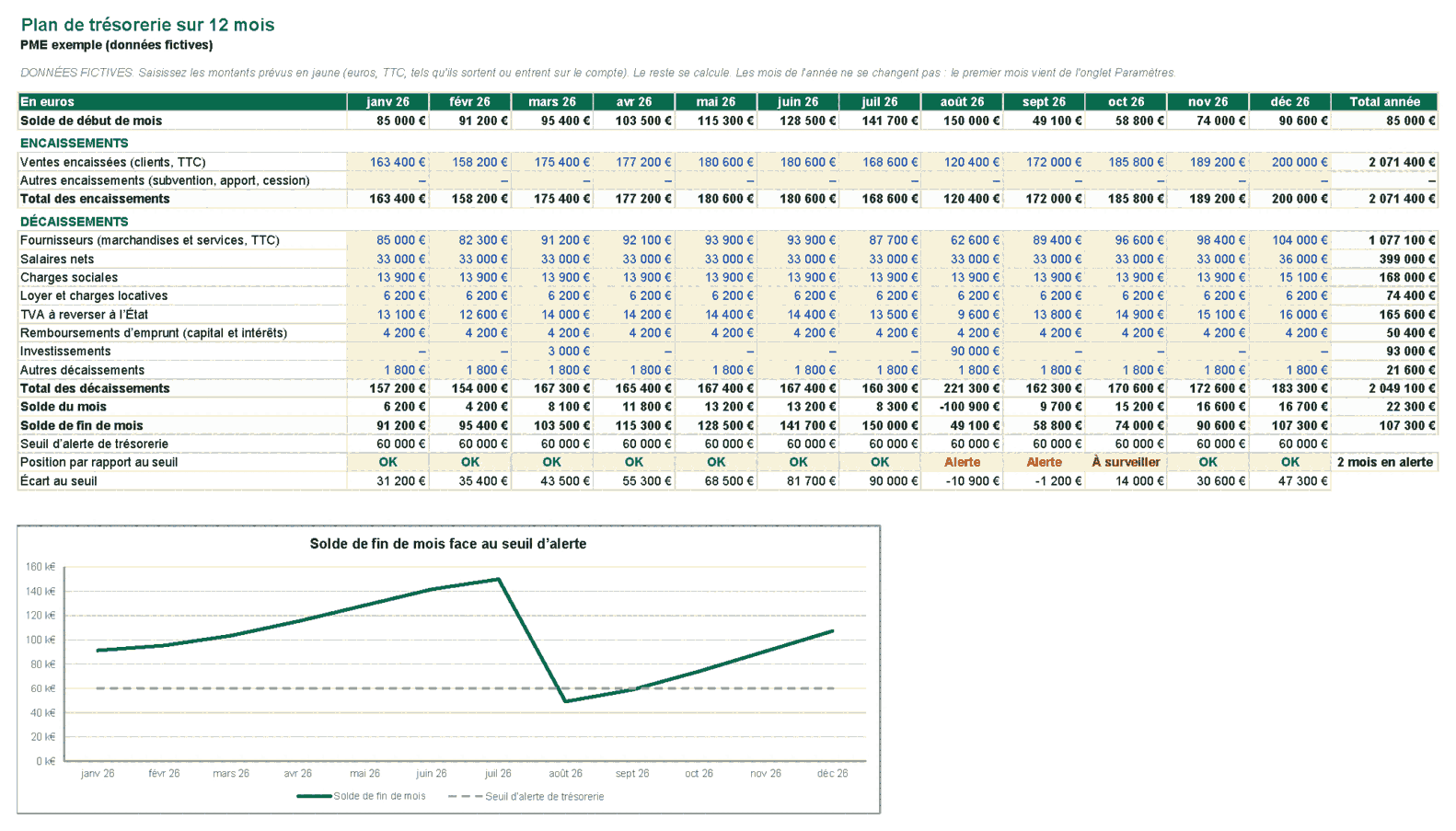Click Salaires nets cell "36 000 €" for déc 26
Screen dimensions: 1456x831
[1289, 259]
